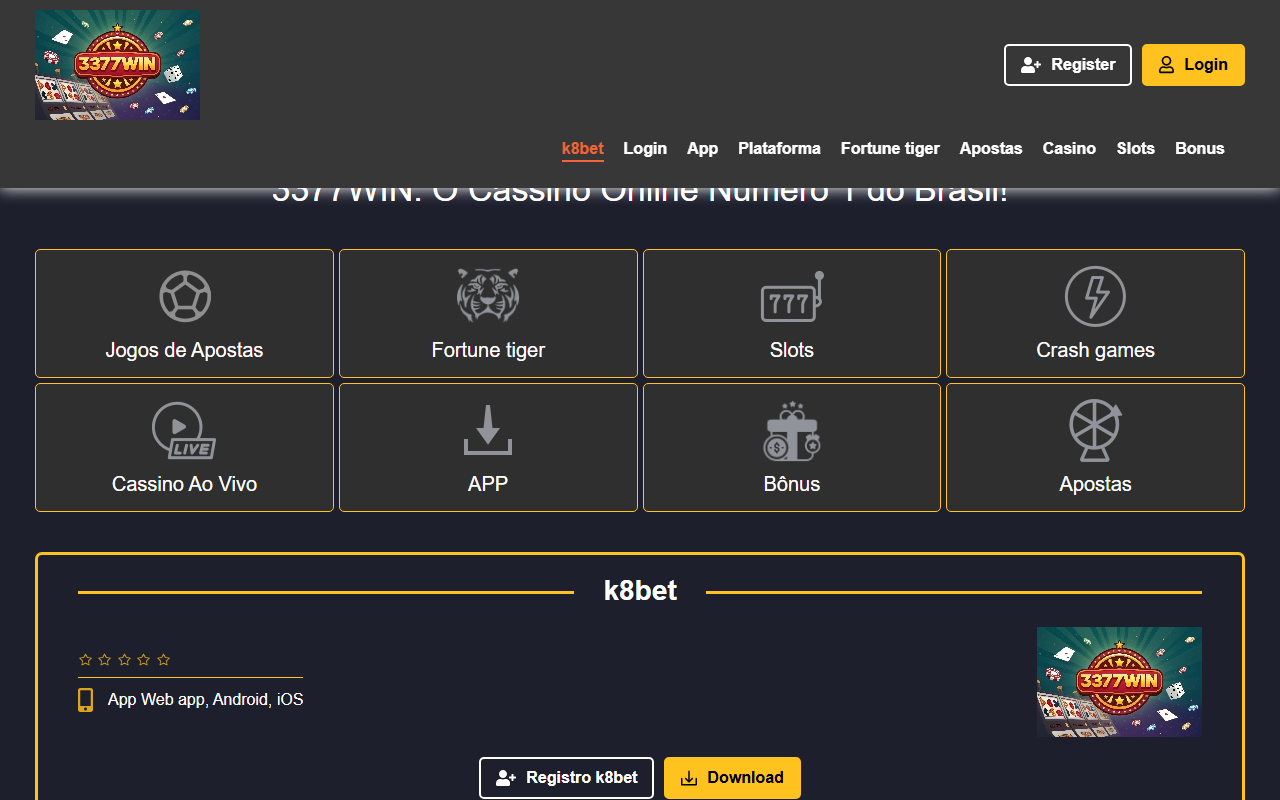Image resolution: width=1280 pixels, height=800 pixels.
Task: Click the soccer ball icon for Jogos de Apostas
Action: pos(185,296)
